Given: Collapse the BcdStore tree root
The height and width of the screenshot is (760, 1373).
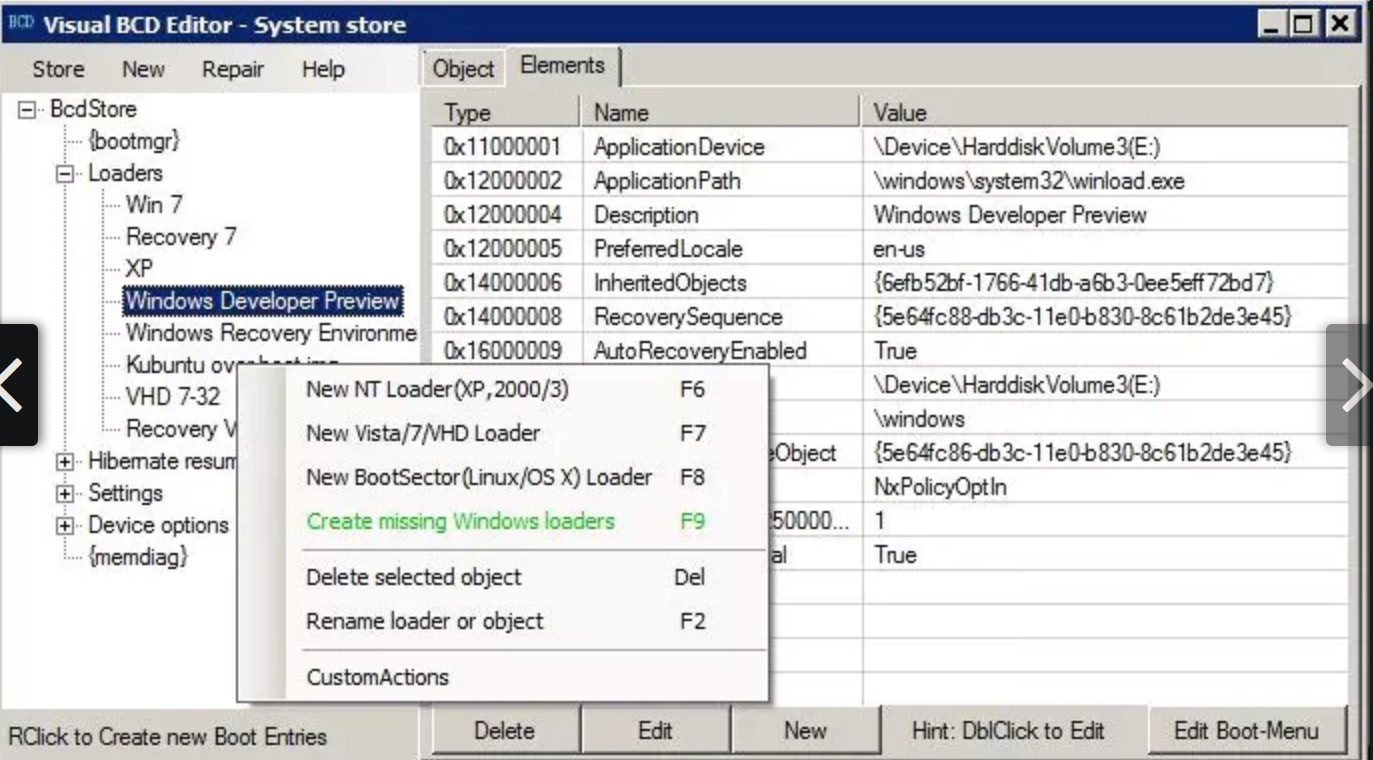Looking at the screenshot, I should (27, 110).
